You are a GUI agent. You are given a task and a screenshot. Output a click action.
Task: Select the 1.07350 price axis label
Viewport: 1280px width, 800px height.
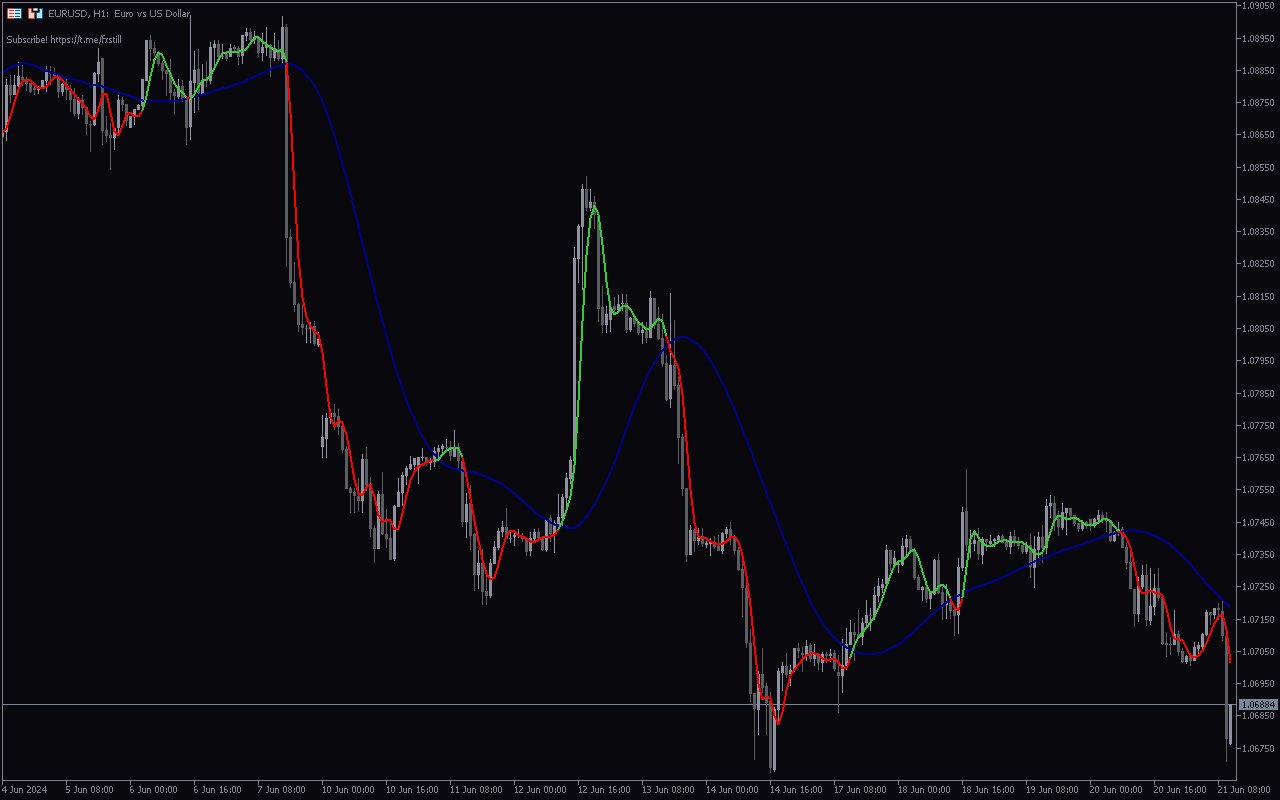point(1258,554)
